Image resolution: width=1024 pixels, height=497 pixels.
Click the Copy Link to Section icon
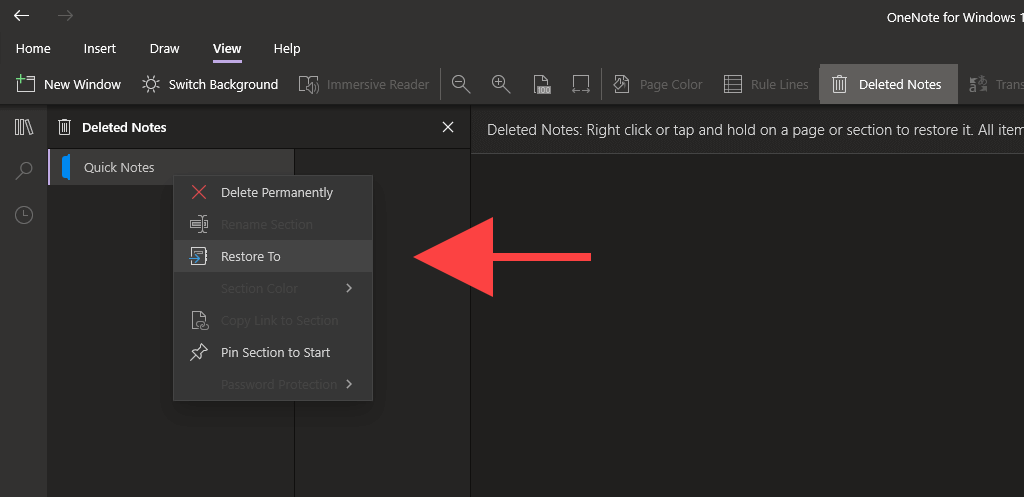199,320
